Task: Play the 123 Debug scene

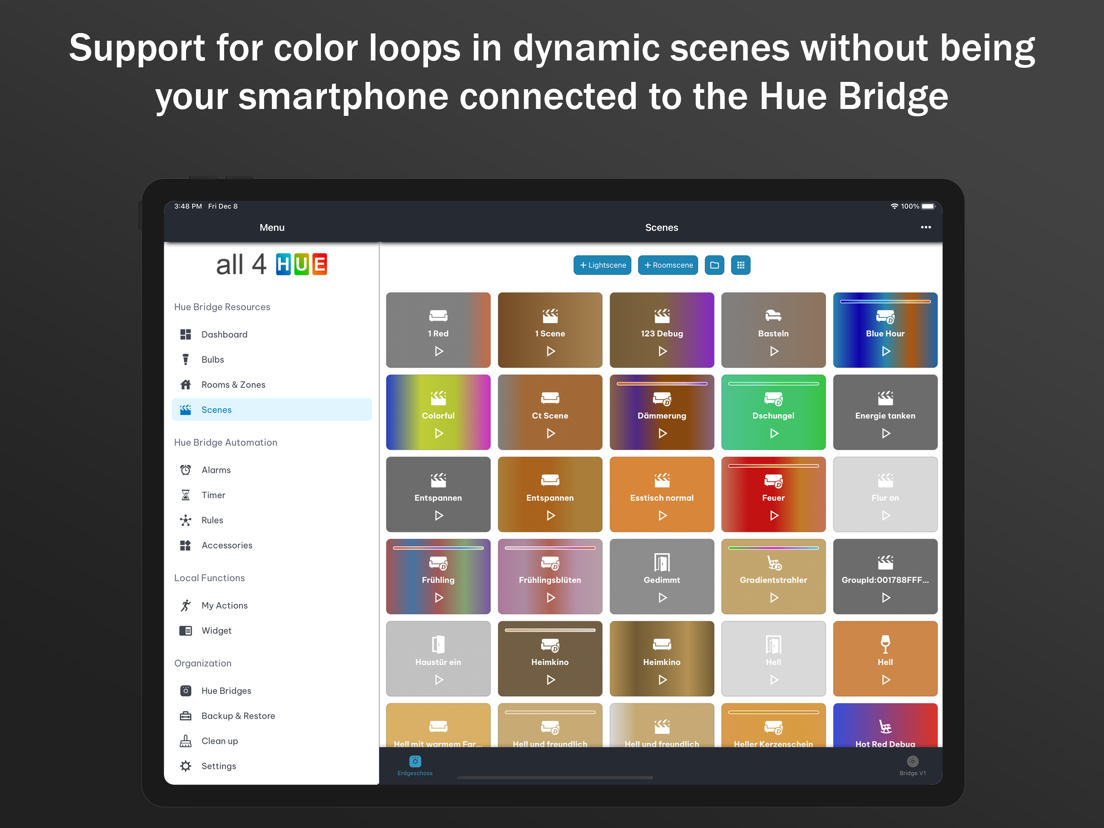Action: (662, 351)
